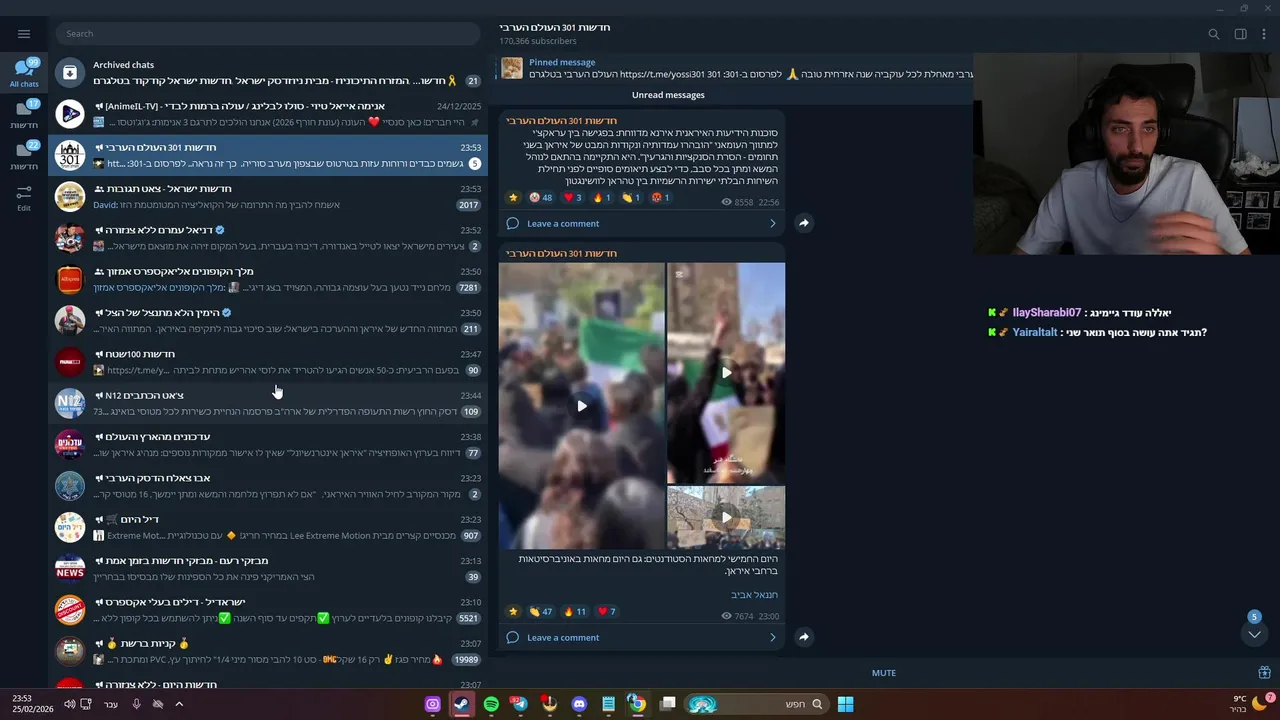Image resolution: width=1280 pixels, height=720 pixels.
Task: Click the Windows Start button
Action: [845, 704]
